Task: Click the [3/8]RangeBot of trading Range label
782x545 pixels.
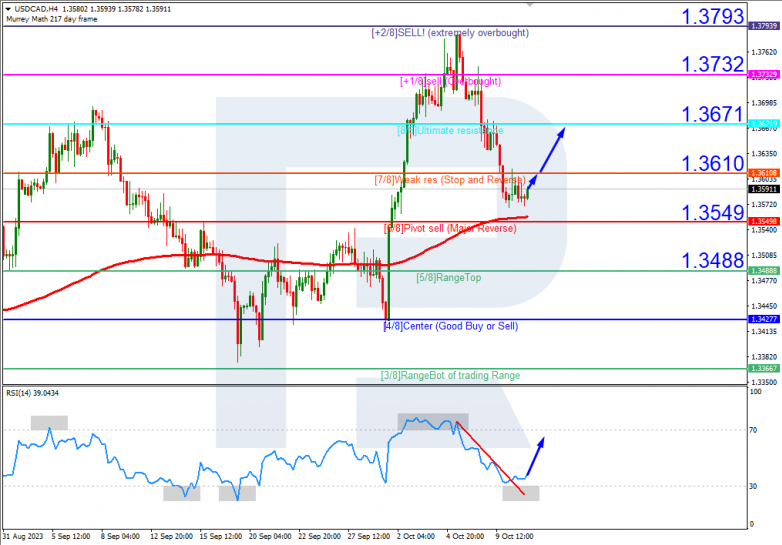Action: click(x=450, y=375)
